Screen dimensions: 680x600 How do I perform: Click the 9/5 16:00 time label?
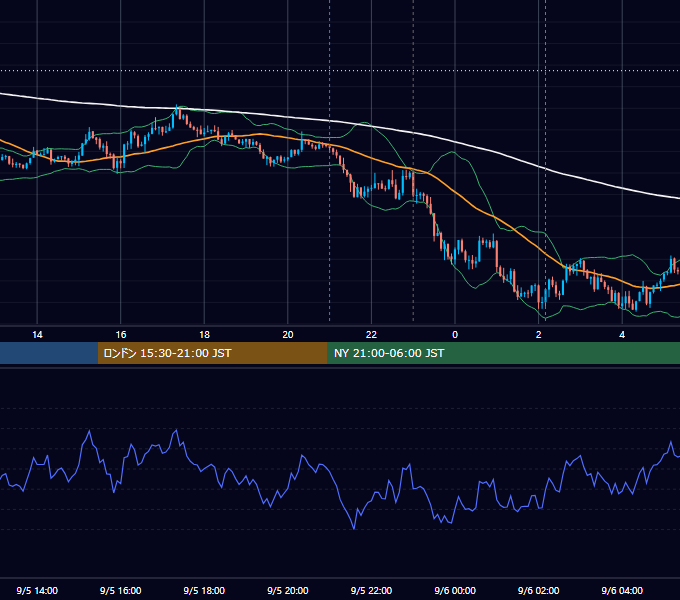[121, 590]
